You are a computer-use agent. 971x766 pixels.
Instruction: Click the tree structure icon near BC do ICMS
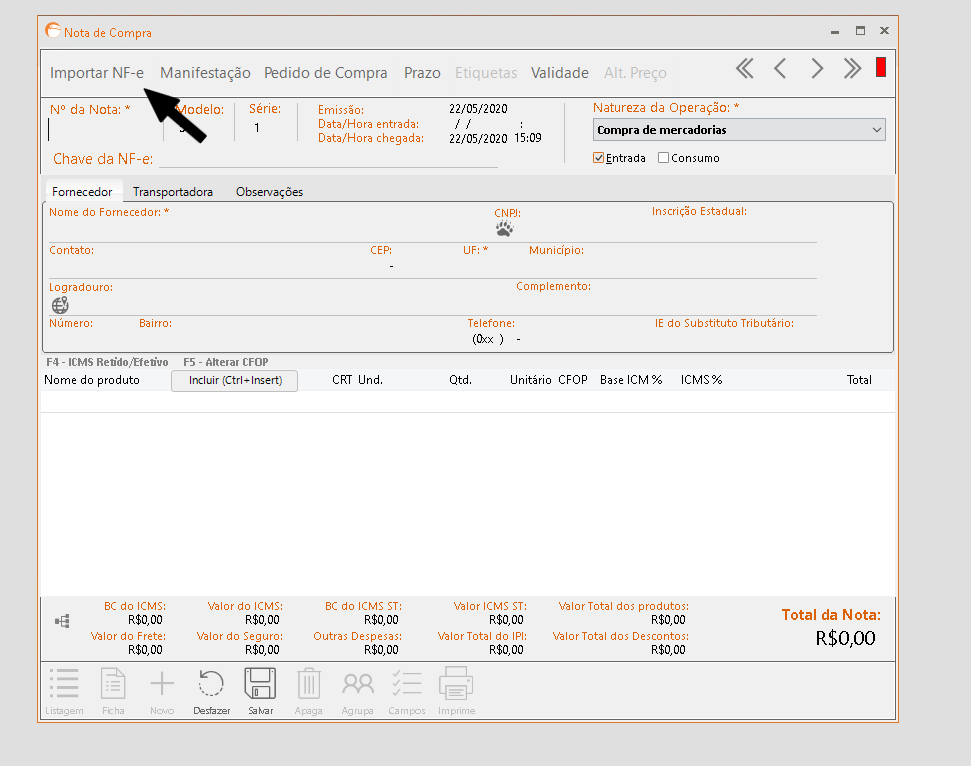pyautogui.click(x=62, y=621)
